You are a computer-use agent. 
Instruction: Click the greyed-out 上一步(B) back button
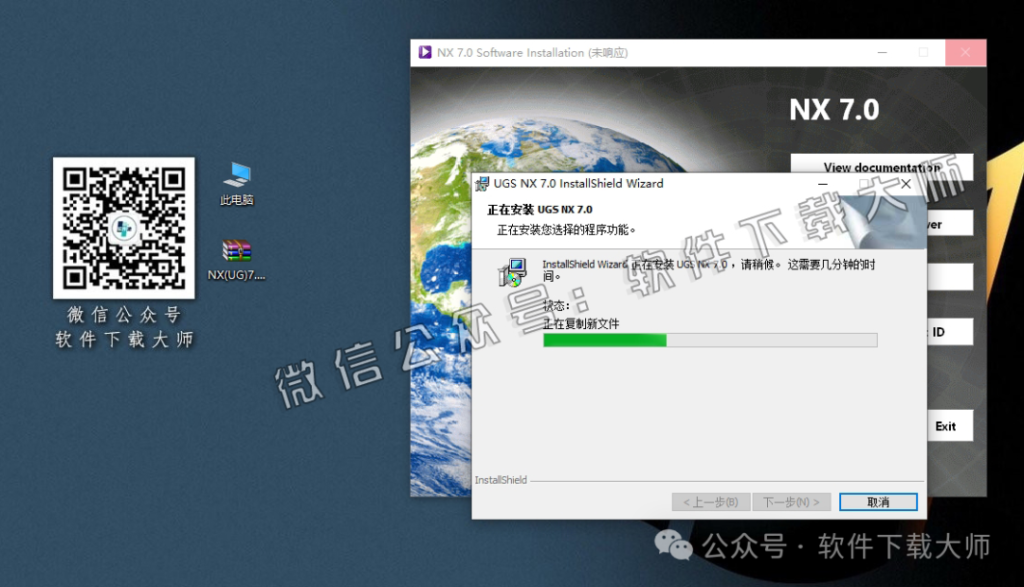point(710,502)
